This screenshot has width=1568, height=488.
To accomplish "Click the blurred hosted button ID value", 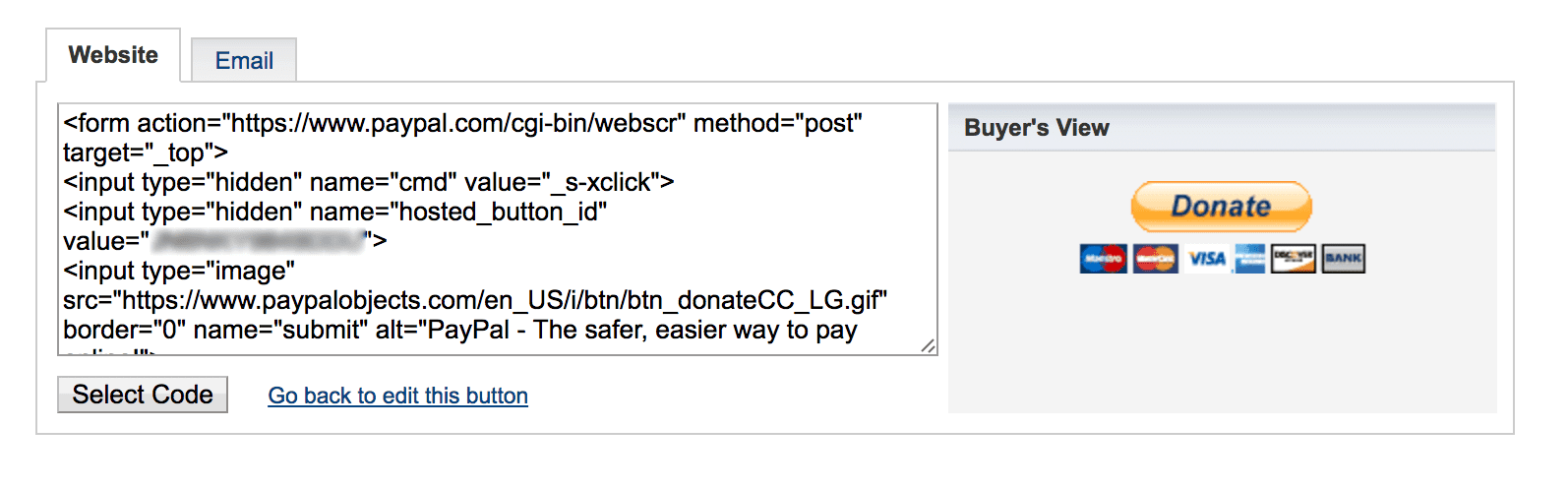I will 258,241.
